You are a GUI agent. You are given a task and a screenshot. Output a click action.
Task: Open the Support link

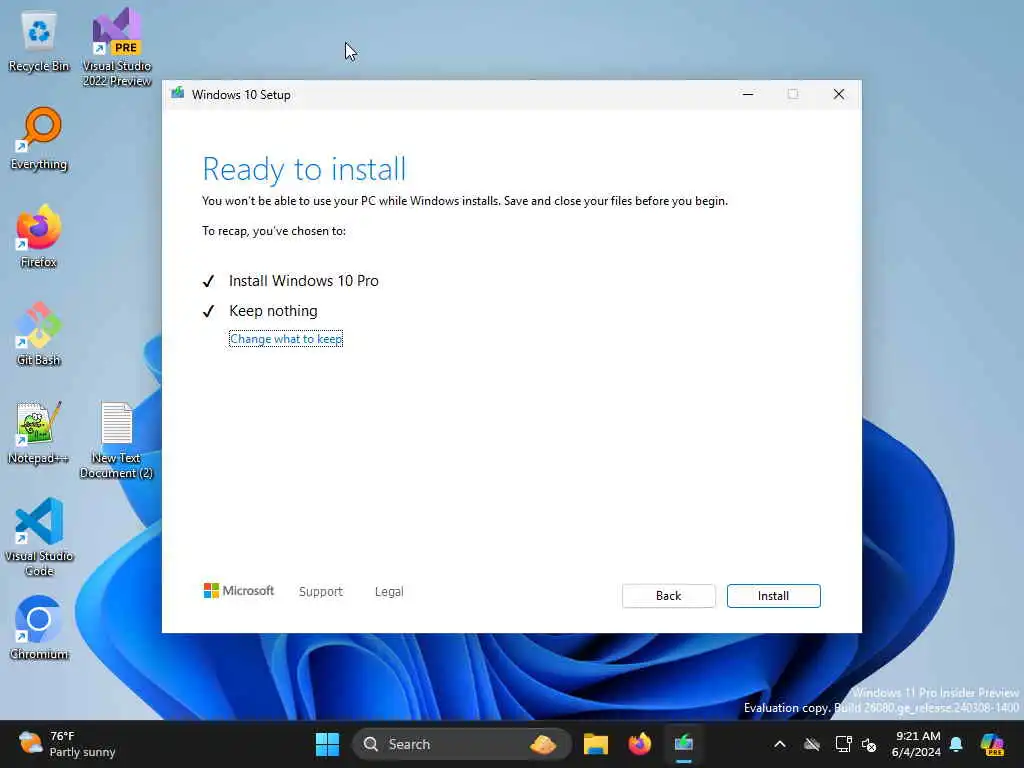point(321,592)
